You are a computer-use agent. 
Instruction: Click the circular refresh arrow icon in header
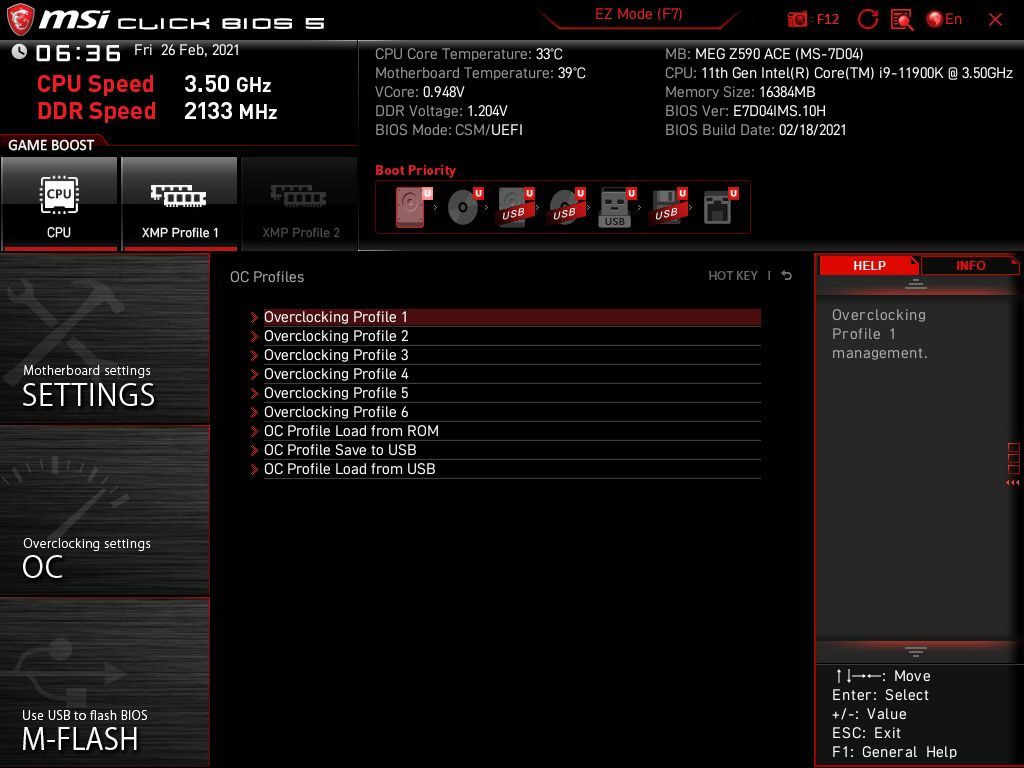867,20
